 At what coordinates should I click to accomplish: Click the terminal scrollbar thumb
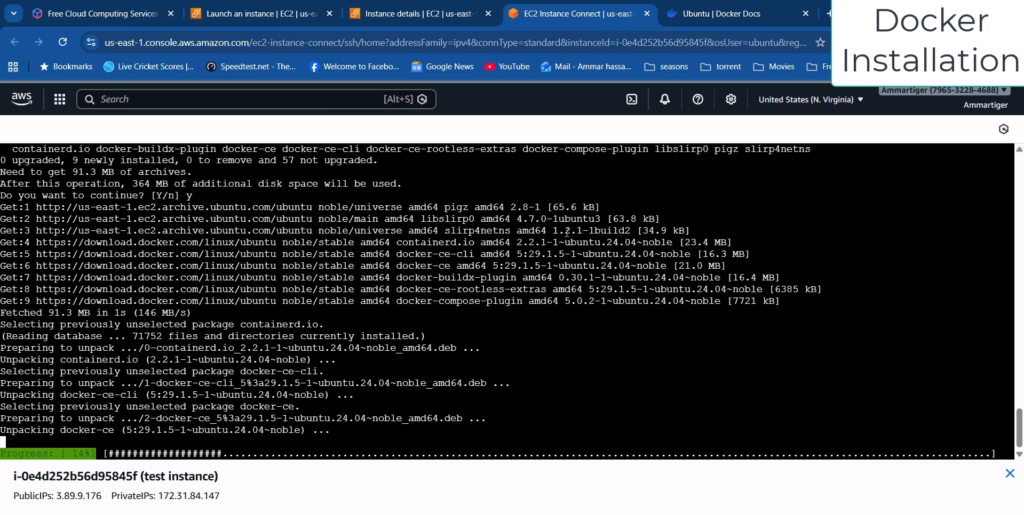pos(1019,428)
